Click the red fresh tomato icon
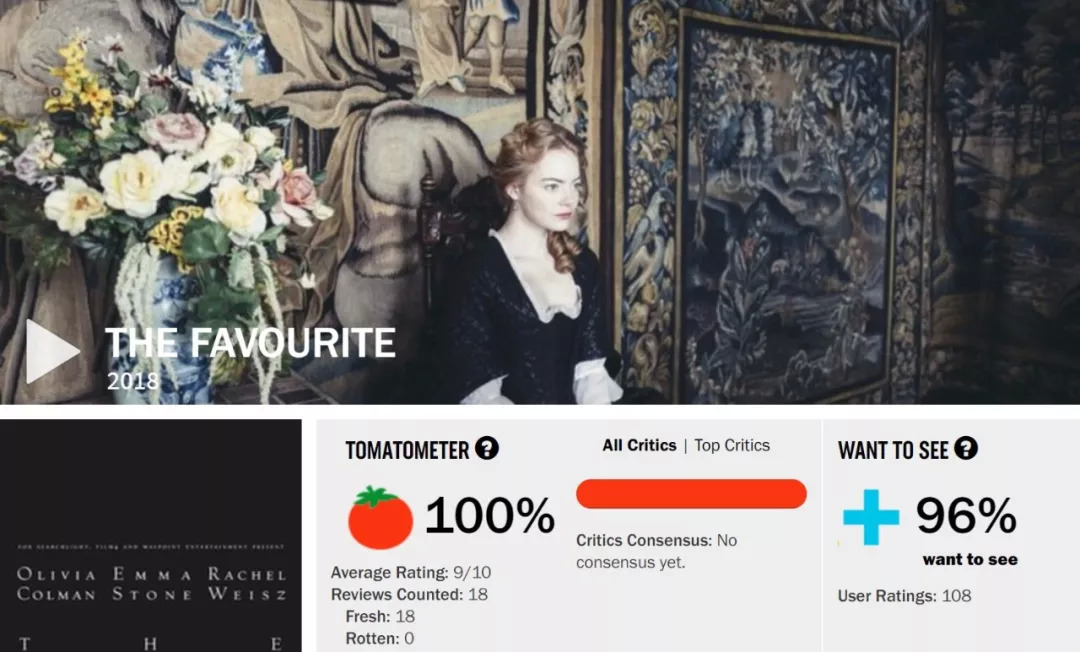The width and height of the screenshot is (1080, 652). (x=380, y=518)
